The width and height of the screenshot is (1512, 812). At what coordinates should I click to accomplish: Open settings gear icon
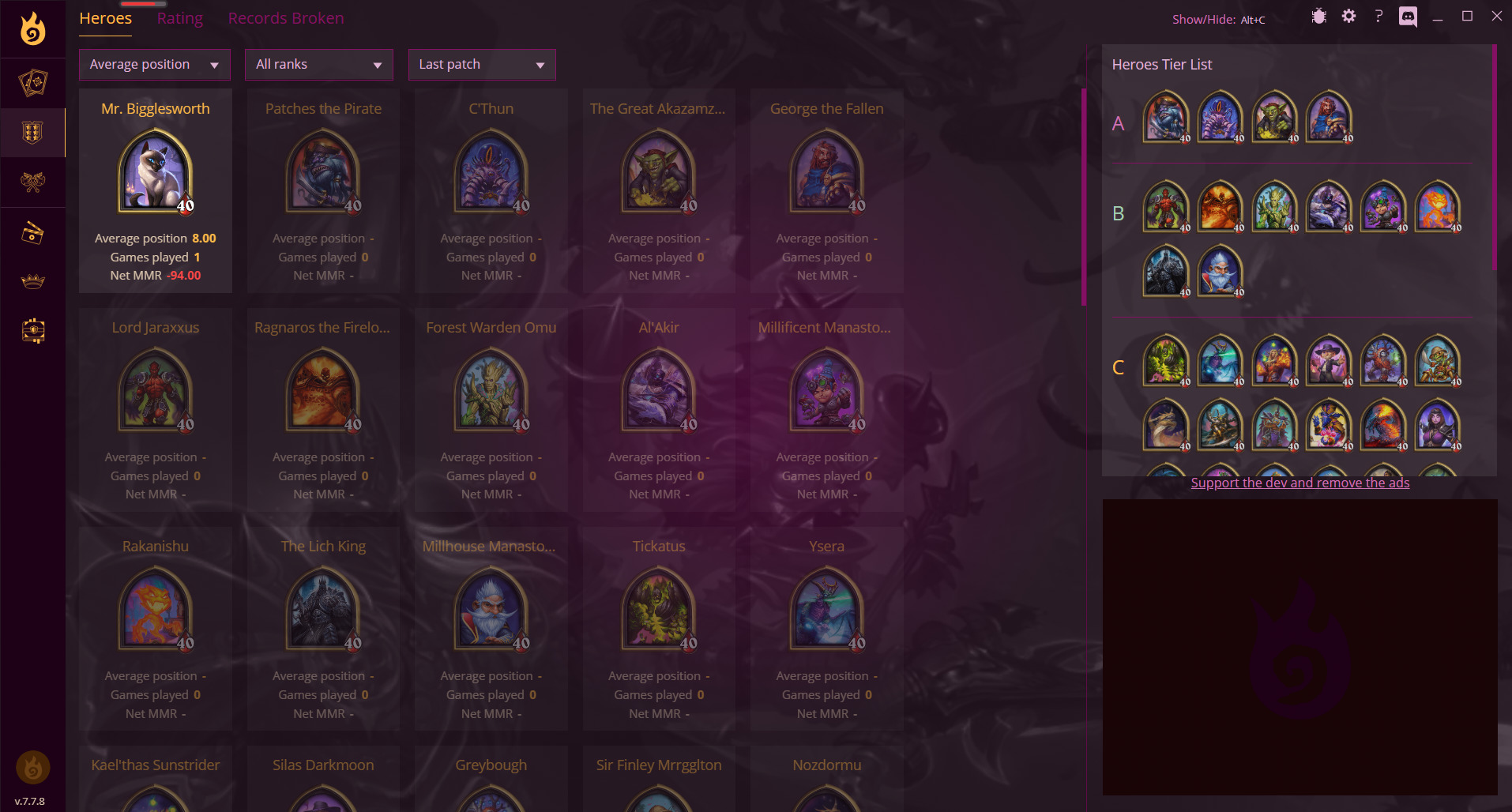tap(1348, 17)
